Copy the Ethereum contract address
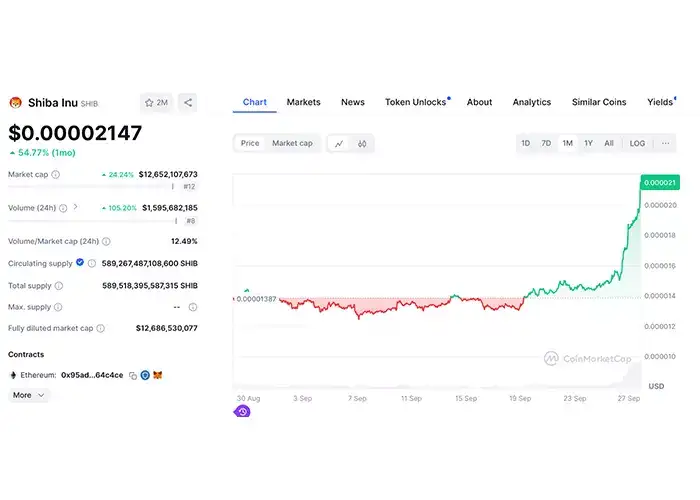This screenshot has width=700, height=500. pos(132,375)
